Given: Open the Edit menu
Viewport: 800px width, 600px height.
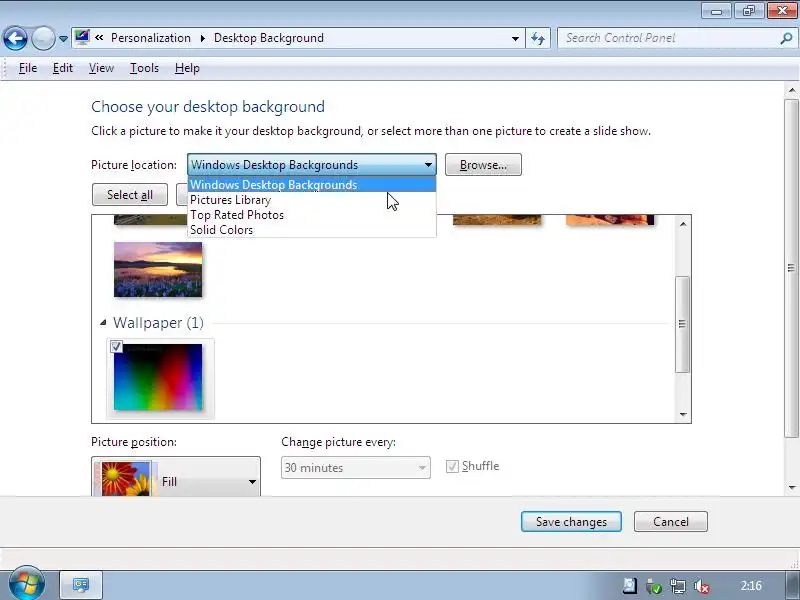Looking at the screenshot, I should coord(63,68).
